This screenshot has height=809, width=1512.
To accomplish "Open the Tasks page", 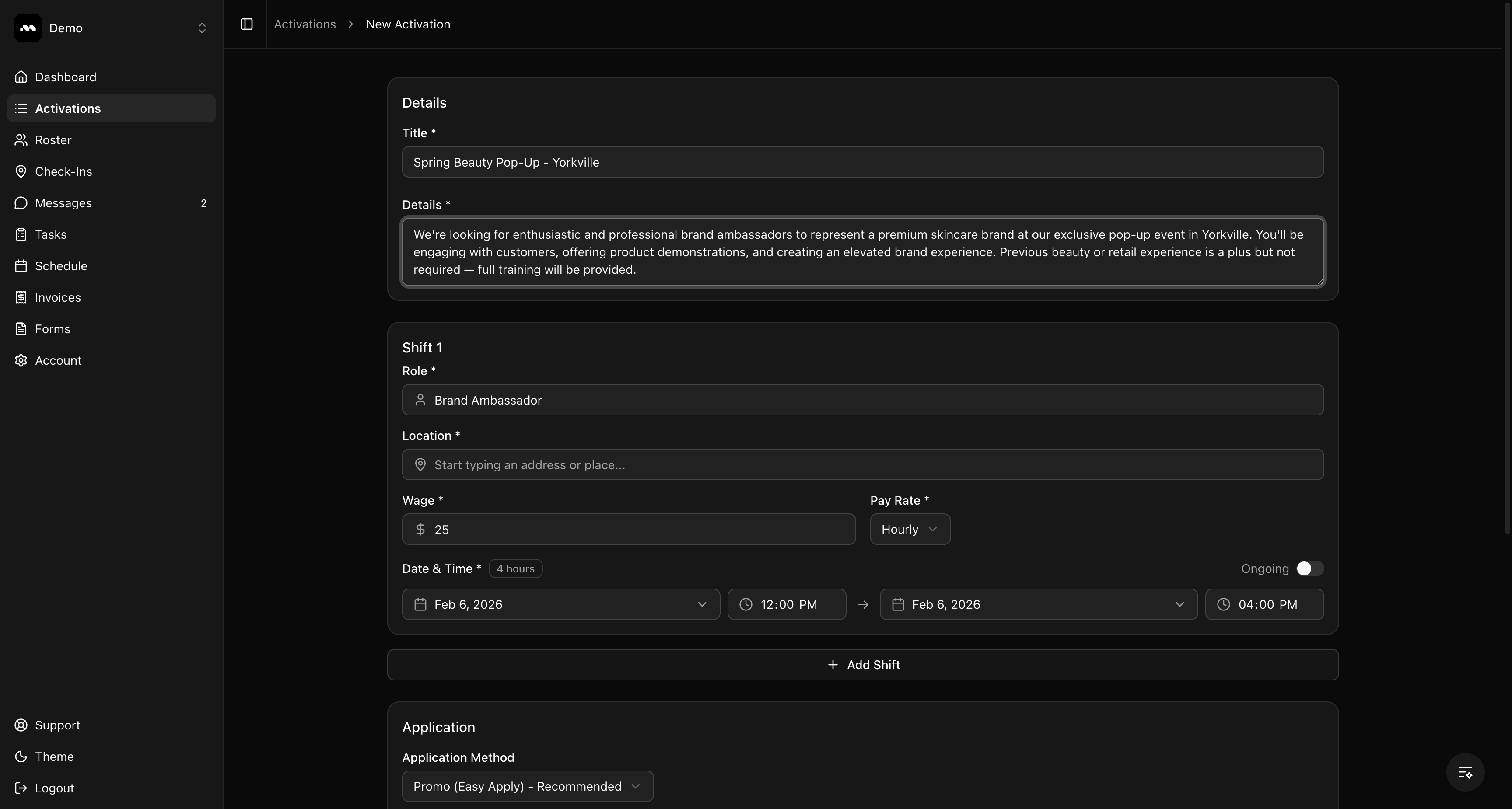I will point(50,235).
